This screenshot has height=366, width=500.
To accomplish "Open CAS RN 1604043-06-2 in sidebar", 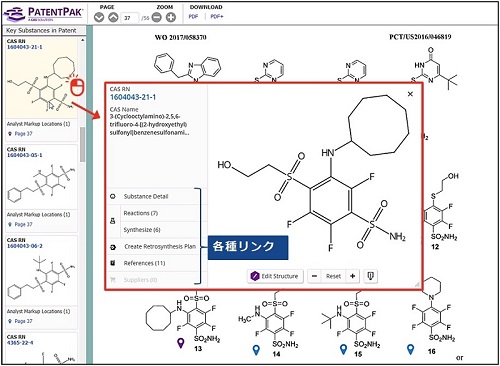I will [x=25, y=246].
